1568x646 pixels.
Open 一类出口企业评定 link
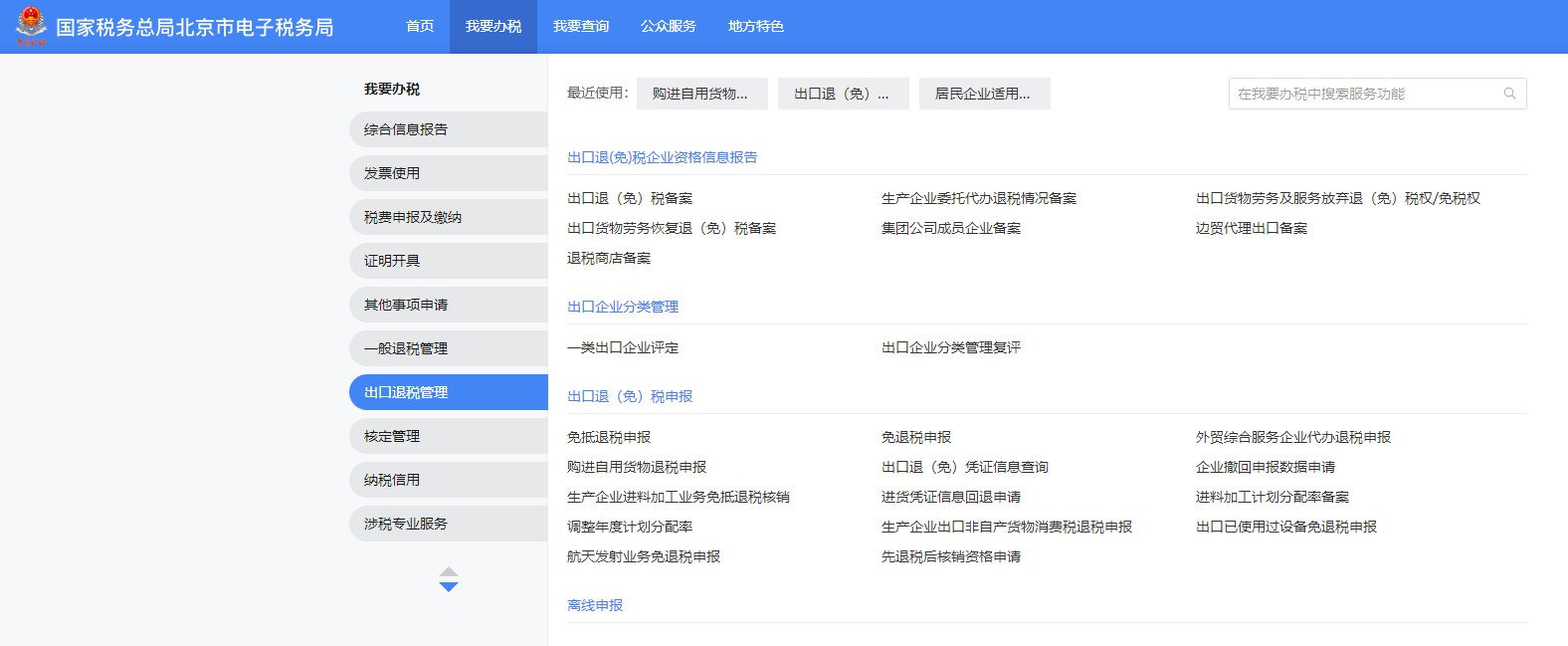point(623,347)
